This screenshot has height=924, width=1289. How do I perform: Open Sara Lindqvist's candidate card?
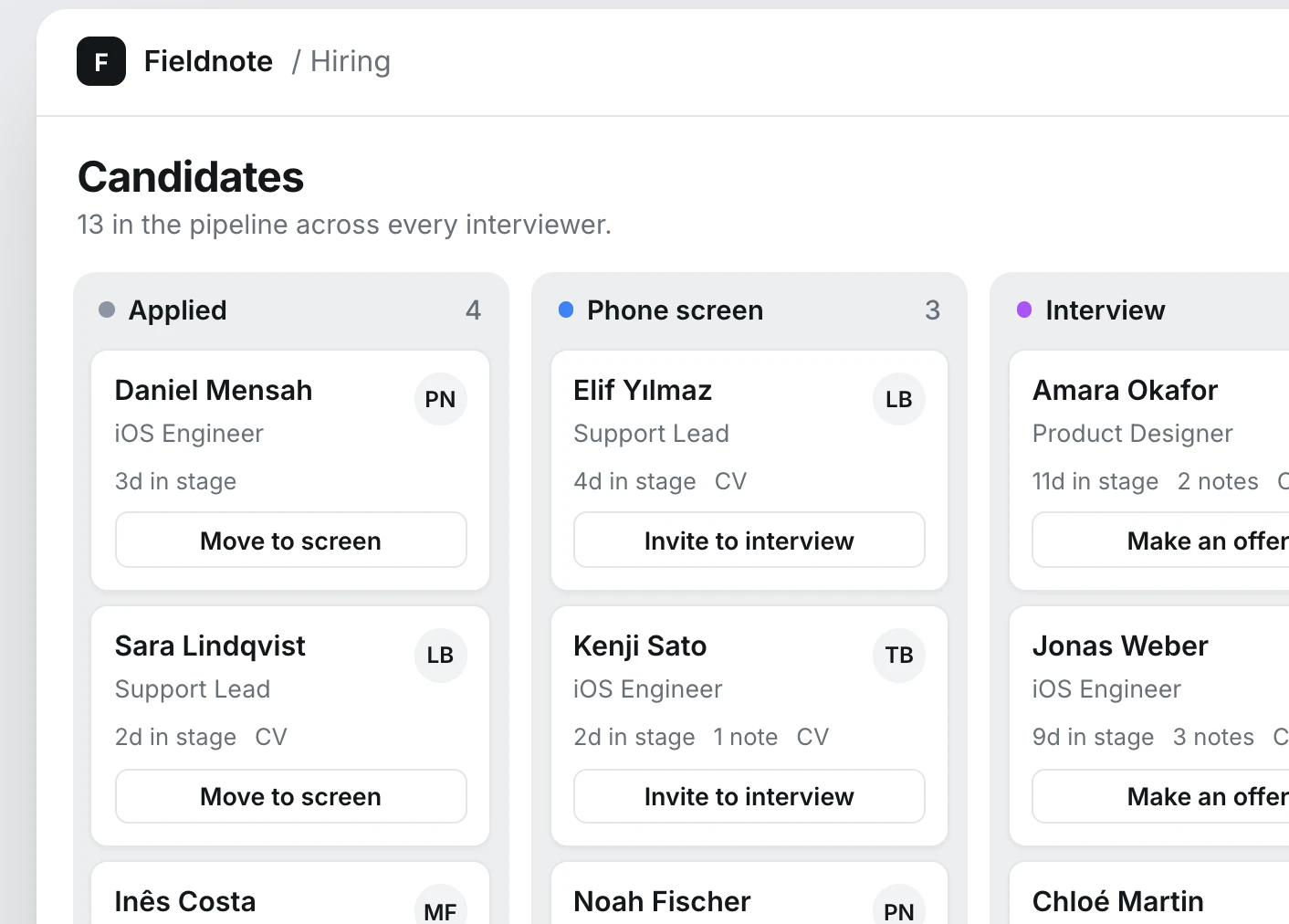tap(290, 726)
